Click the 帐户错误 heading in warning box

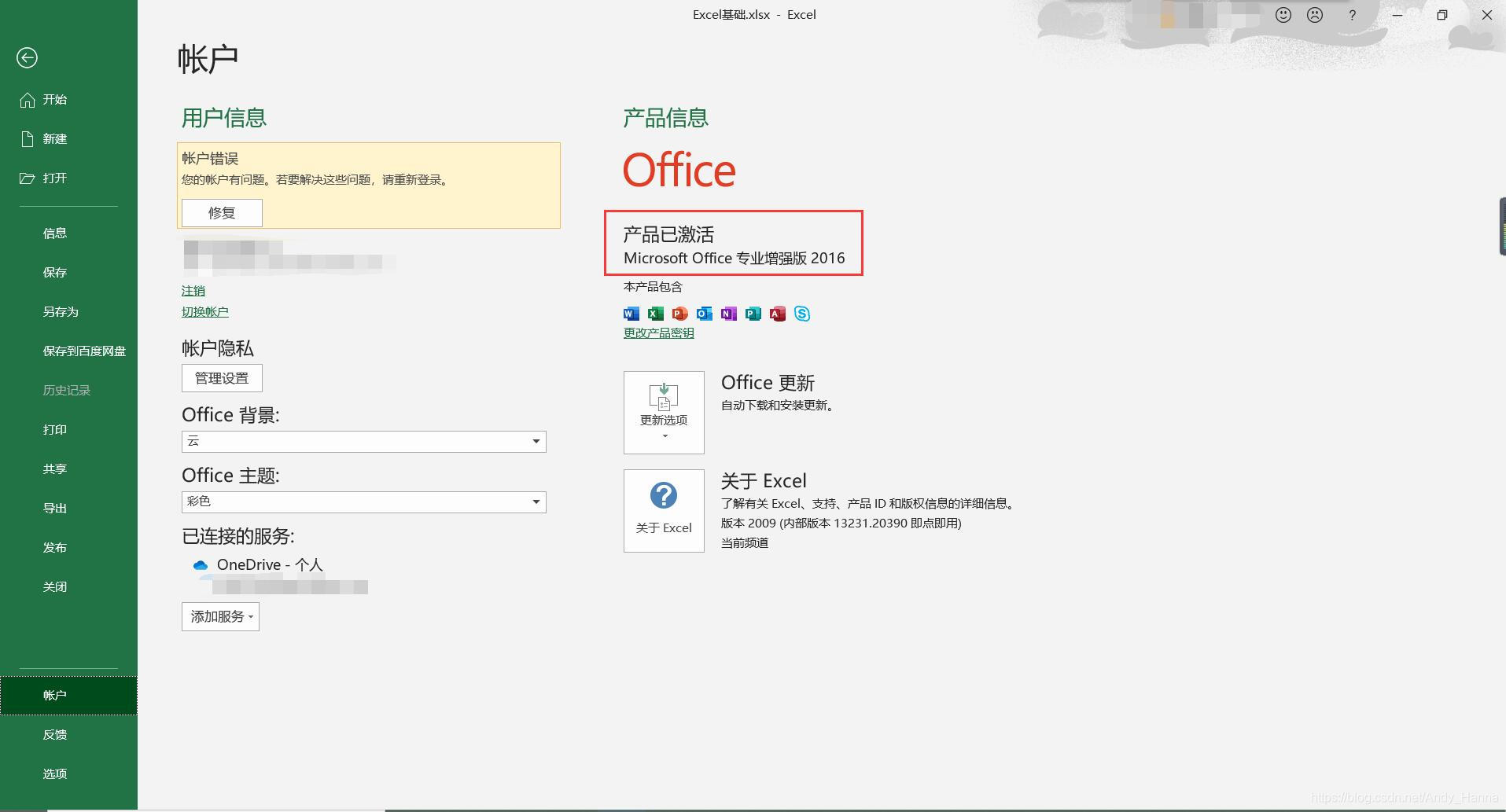point(210,159)
